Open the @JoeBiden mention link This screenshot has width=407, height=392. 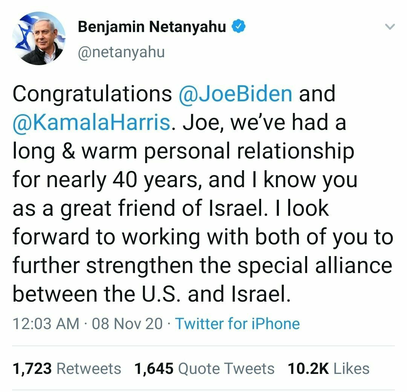236,94
